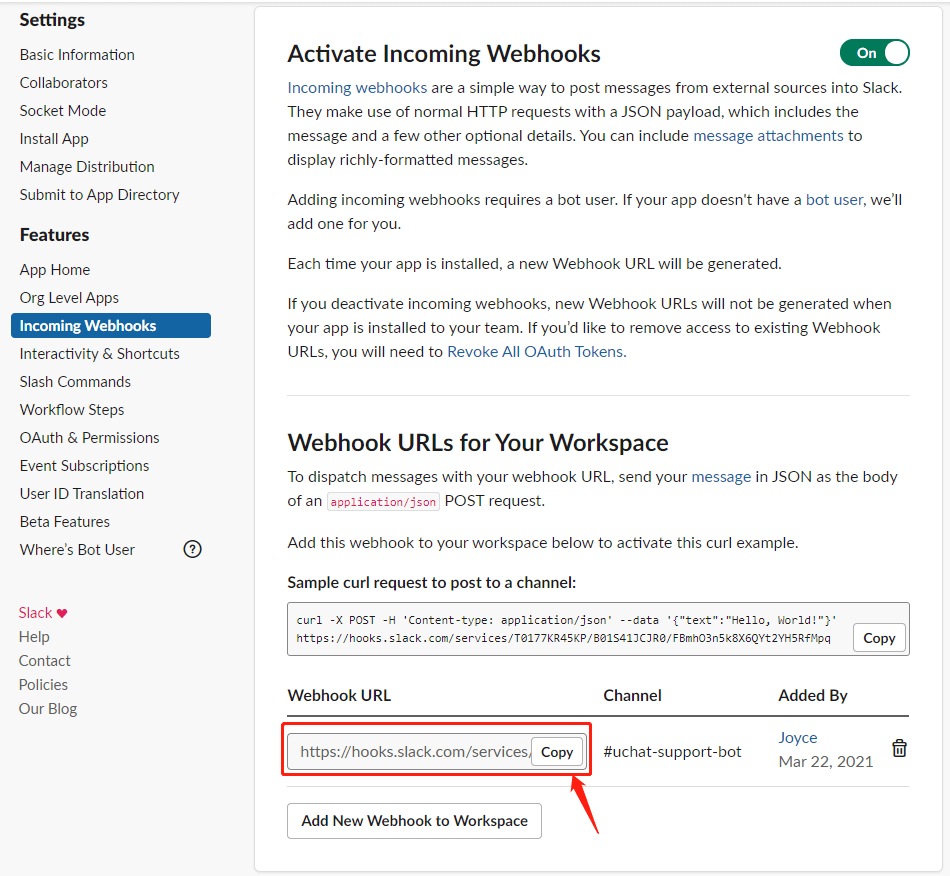Click the webhook URL text field

click(410, 752)
